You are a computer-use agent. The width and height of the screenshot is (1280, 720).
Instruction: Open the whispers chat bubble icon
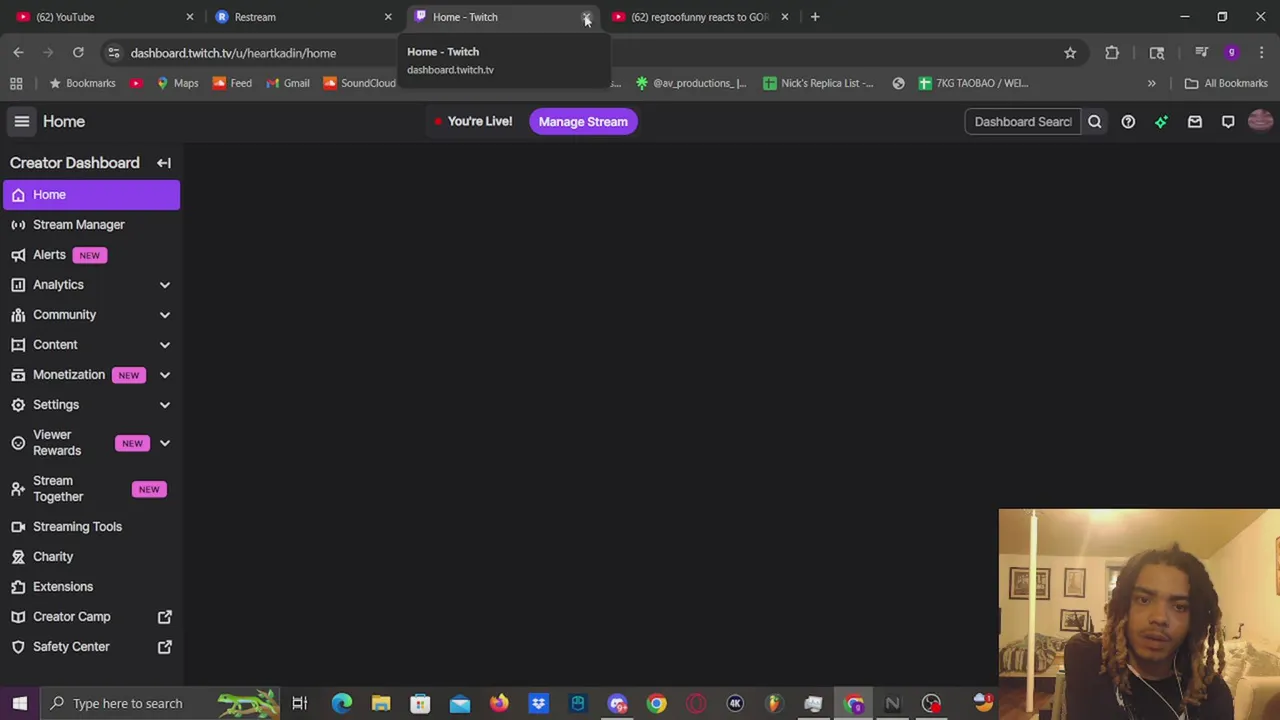(1228, 122)
